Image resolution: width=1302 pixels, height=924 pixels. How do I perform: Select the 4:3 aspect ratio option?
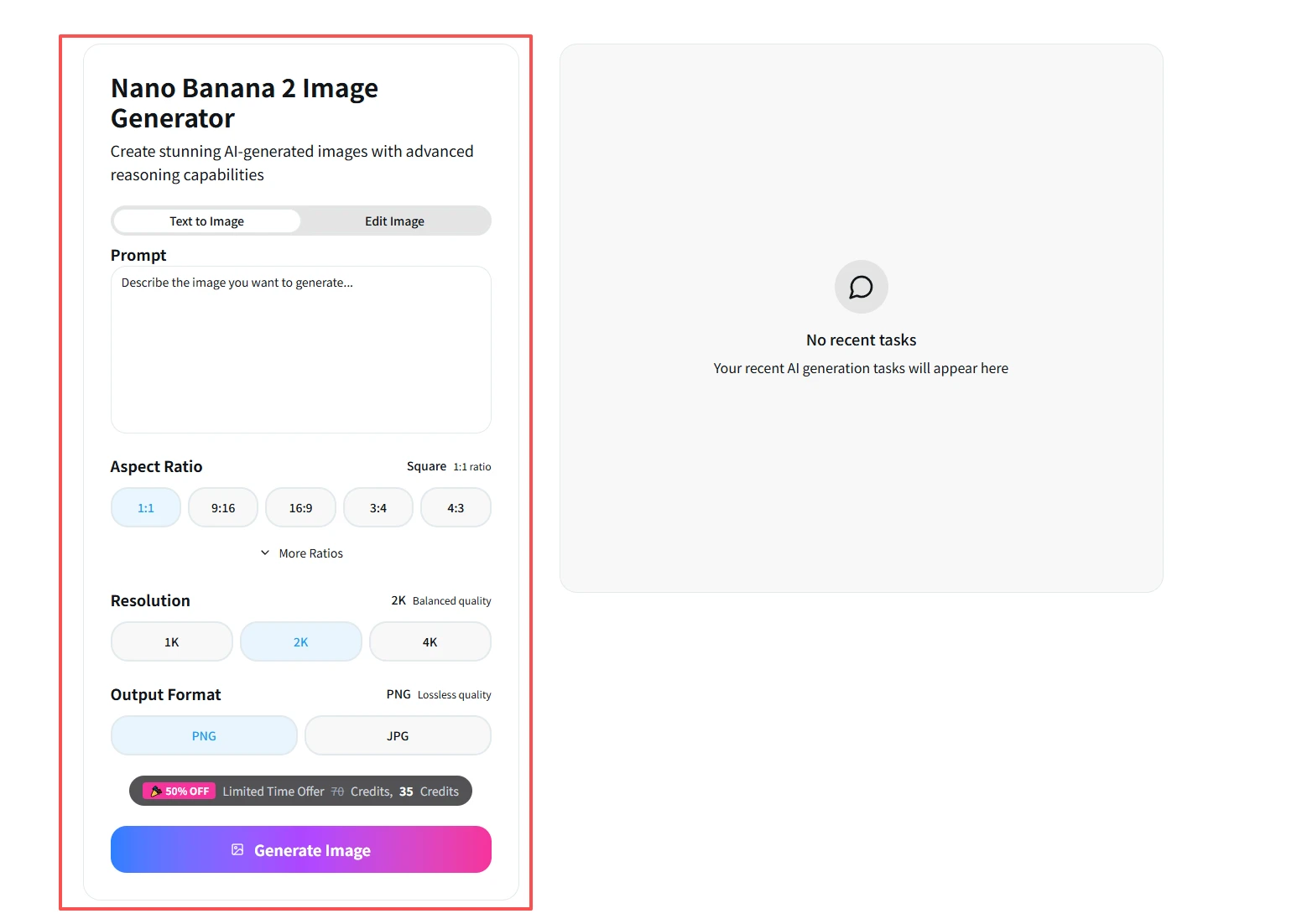pos(456,508)
